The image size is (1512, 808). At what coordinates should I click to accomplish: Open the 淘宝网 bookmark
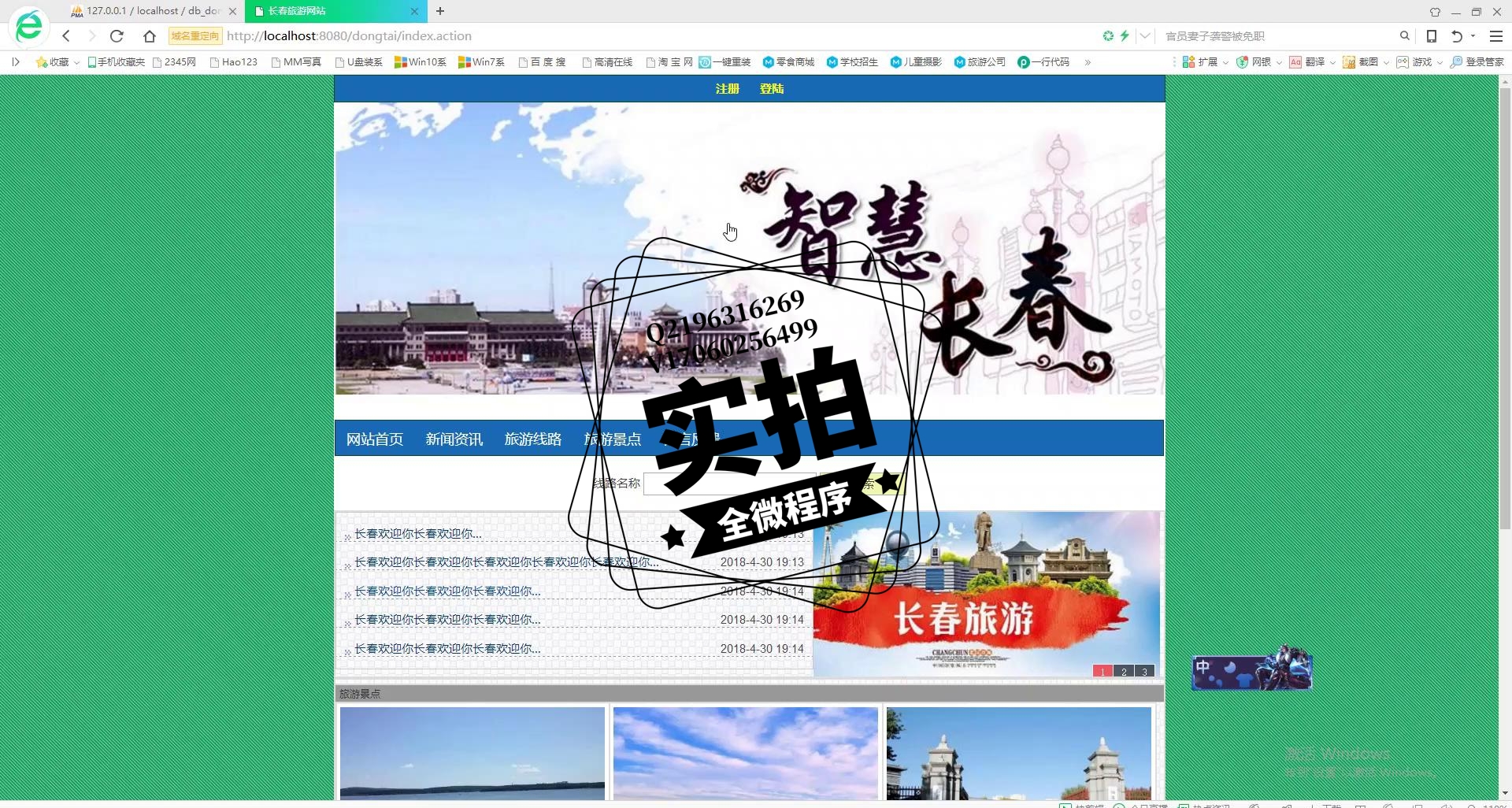tap(669, 62)
